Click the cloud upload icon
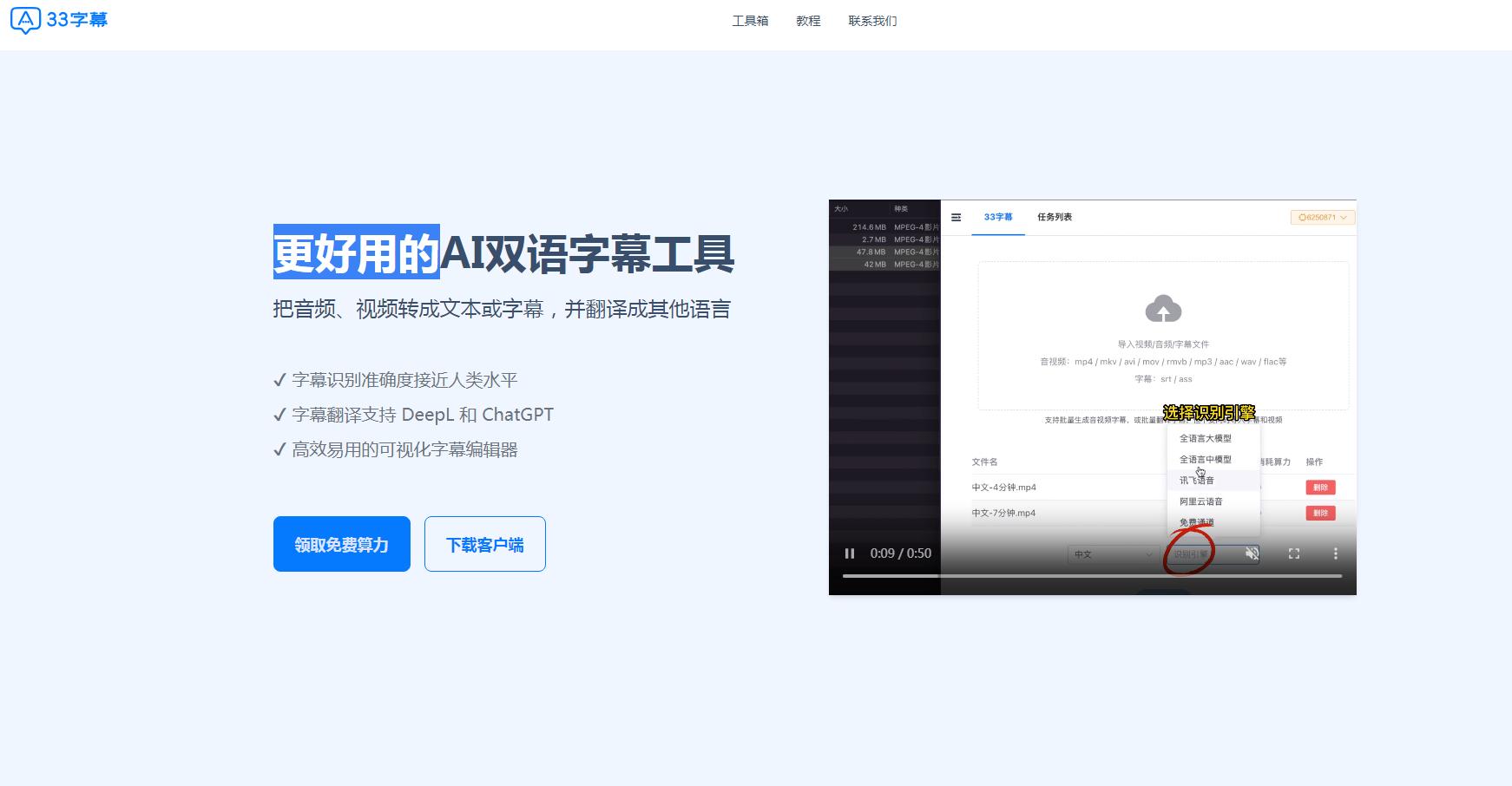 pos(1163,309)
